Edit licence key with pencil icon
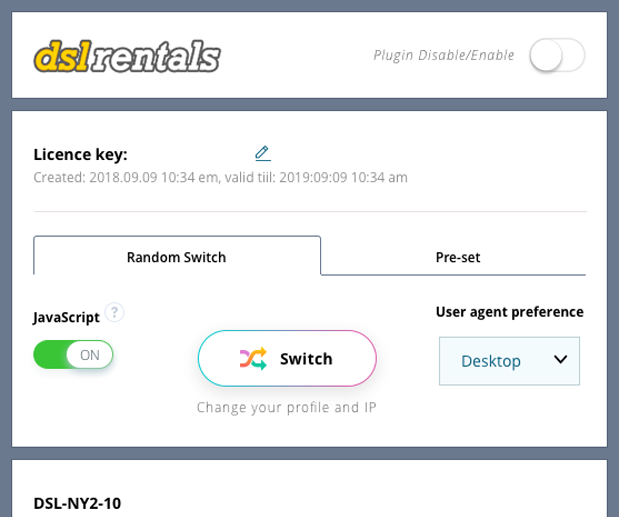This screenshot has width=619, height=517. 263,154
